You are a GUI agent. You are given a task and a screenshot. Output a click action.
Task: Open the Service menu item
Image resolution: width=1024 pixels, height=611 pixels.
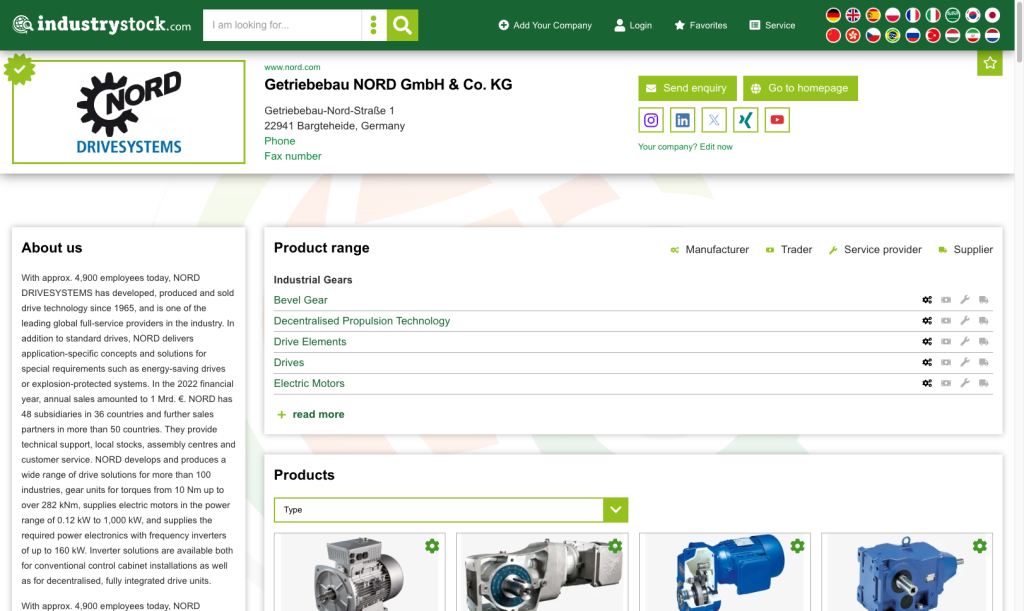pos(772,25)
